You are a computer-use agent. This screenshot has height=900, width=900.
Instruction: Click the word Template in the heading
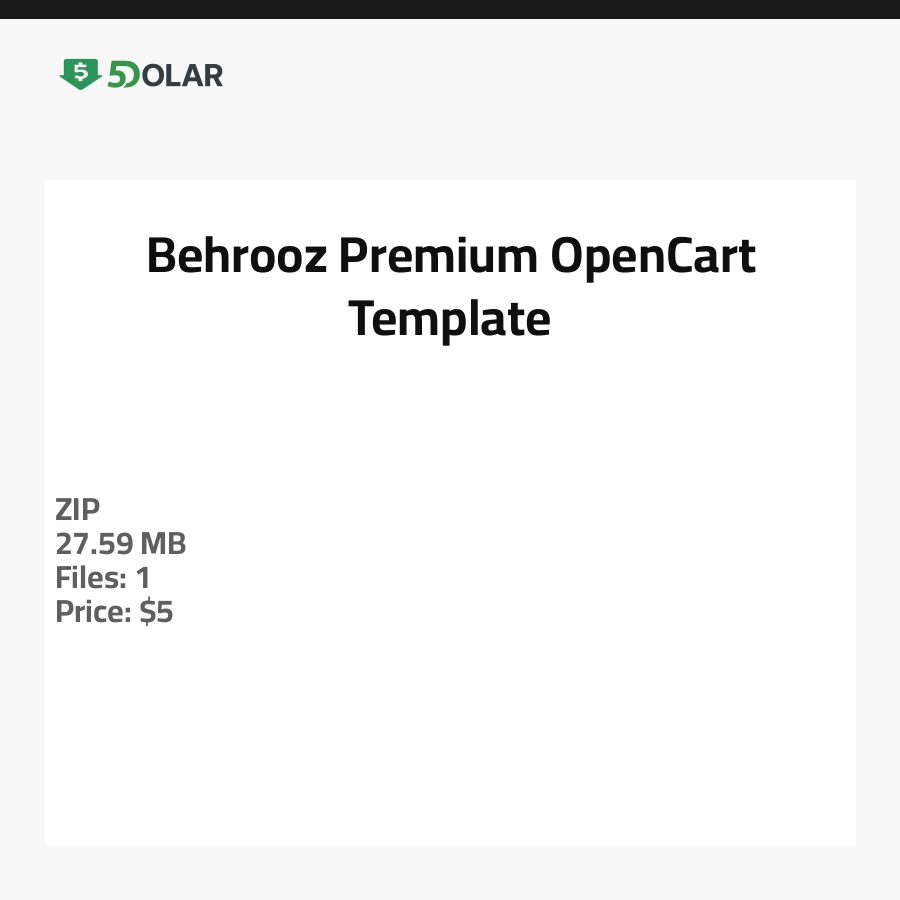pos(450,319)
